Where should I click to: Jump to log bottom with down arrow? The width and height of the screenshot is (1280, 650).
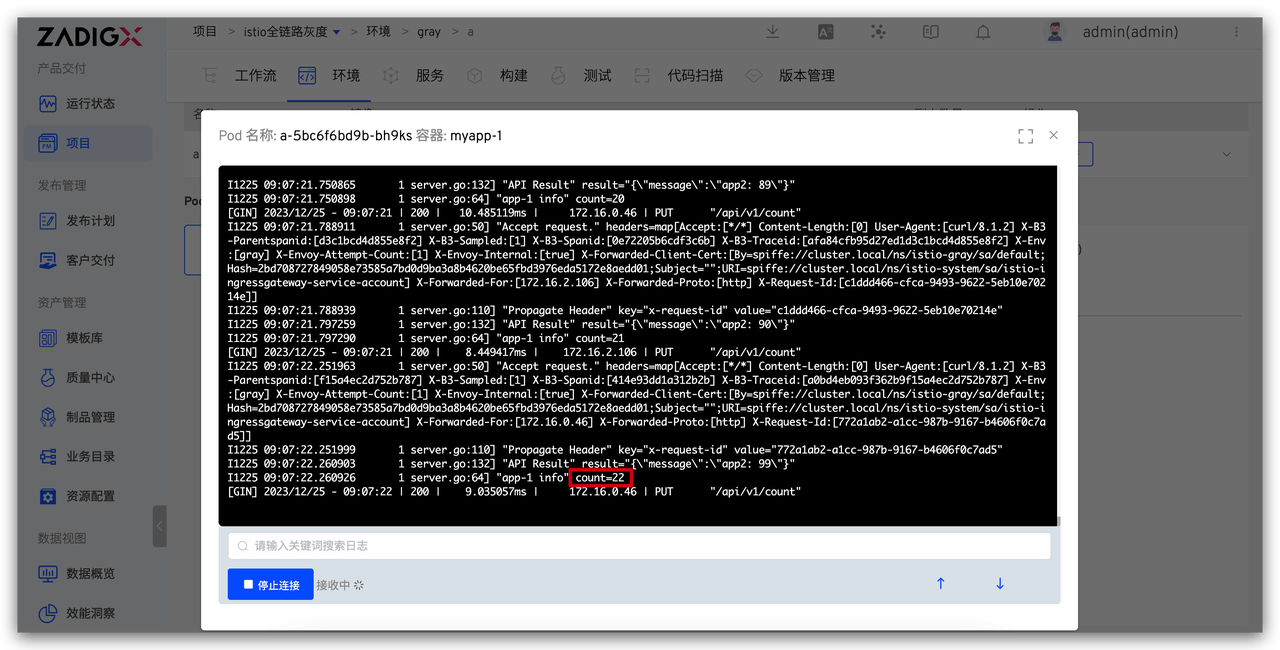pyautogui.click(x=999, y=584)
